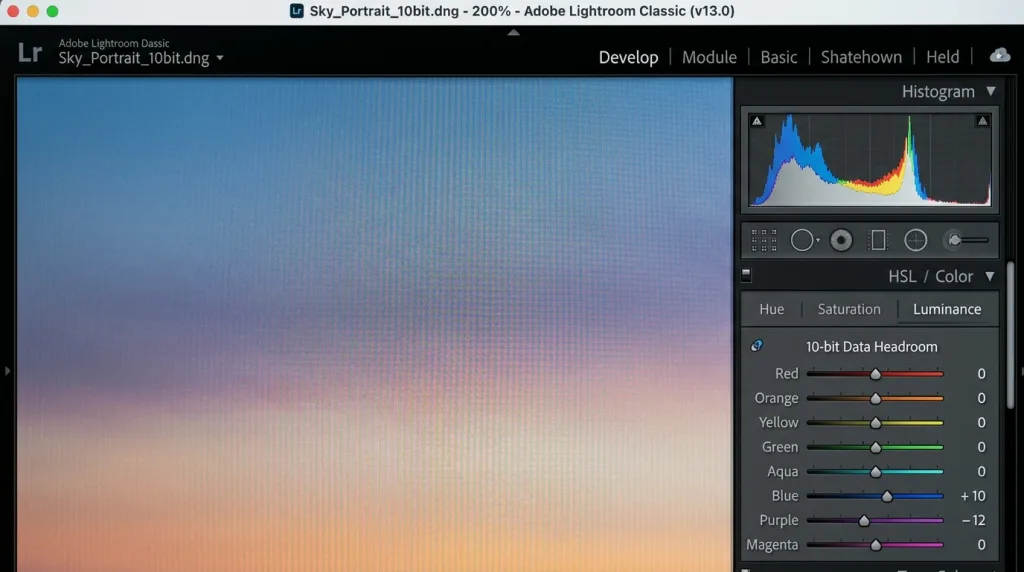
Task: Click the Aqua luminance slider
Action: point(875,471)
